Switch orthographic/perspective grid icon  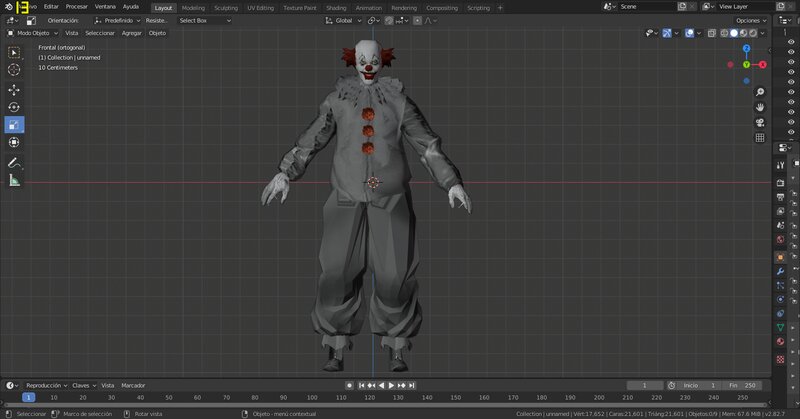tap(760, 138)
